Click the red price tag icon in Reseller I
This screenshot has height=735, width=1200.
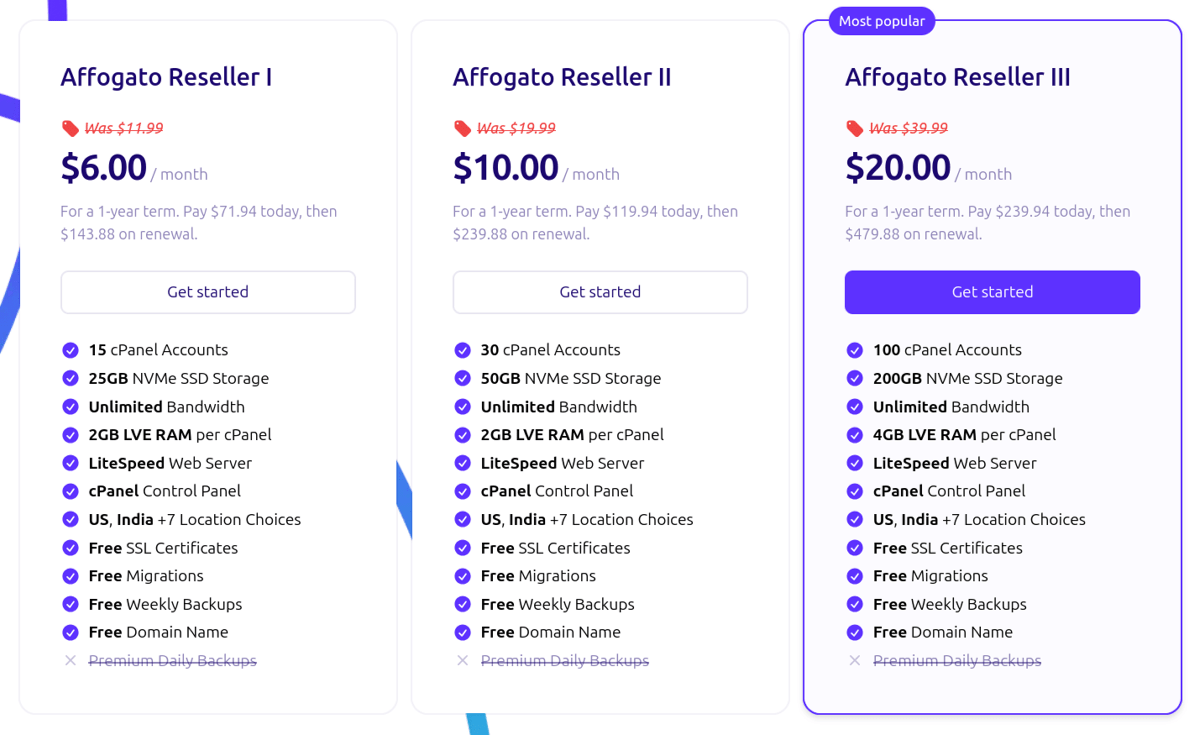(70, 128)
